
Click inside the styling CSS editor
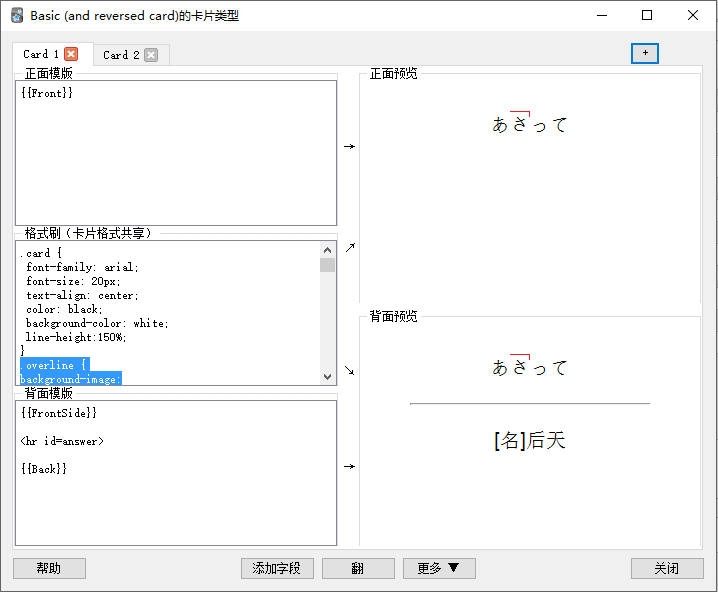click(x=169, y=313)
